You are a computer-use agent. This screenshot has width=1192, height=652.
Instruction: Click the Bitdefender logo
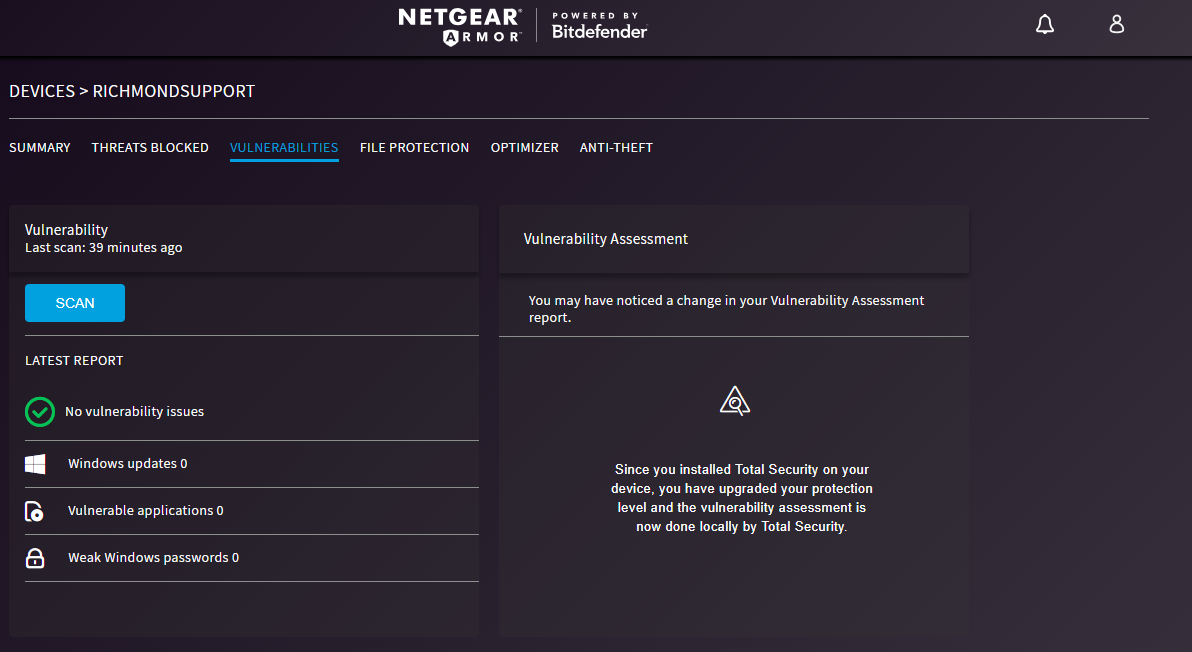598,27
